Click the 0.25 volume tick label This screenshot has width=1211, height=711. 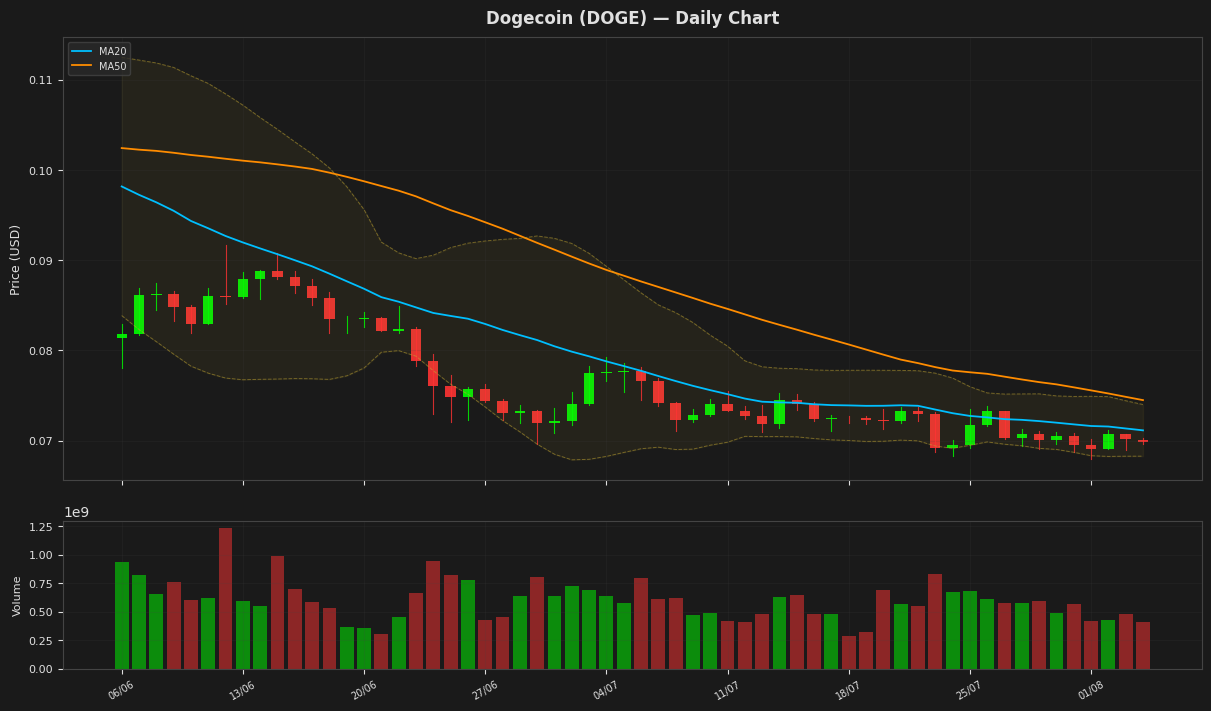click(x=43, y=641)
